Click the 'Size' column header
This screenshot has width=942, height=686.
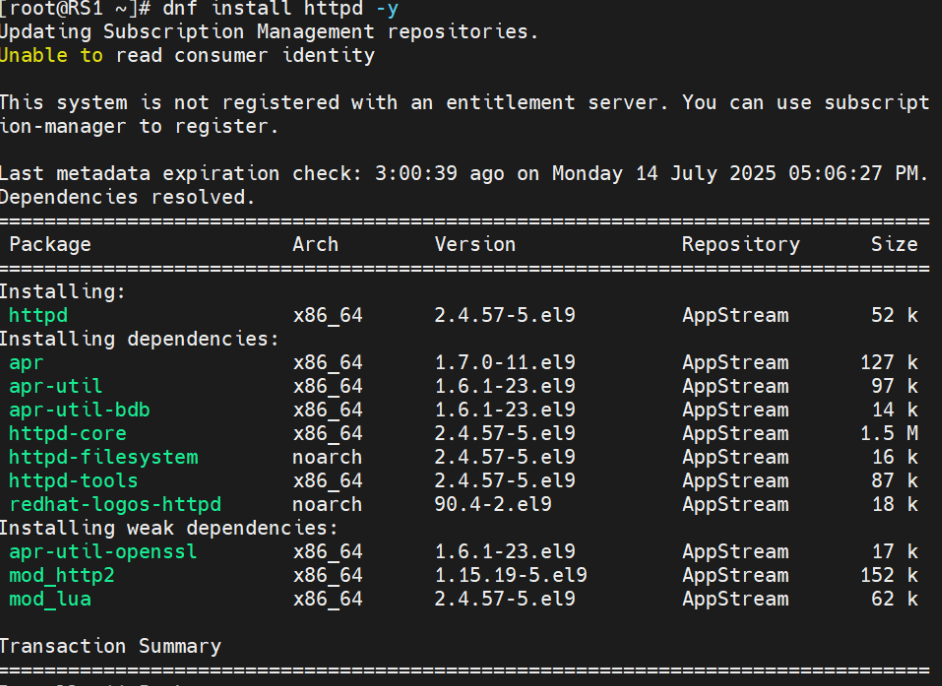895,244
